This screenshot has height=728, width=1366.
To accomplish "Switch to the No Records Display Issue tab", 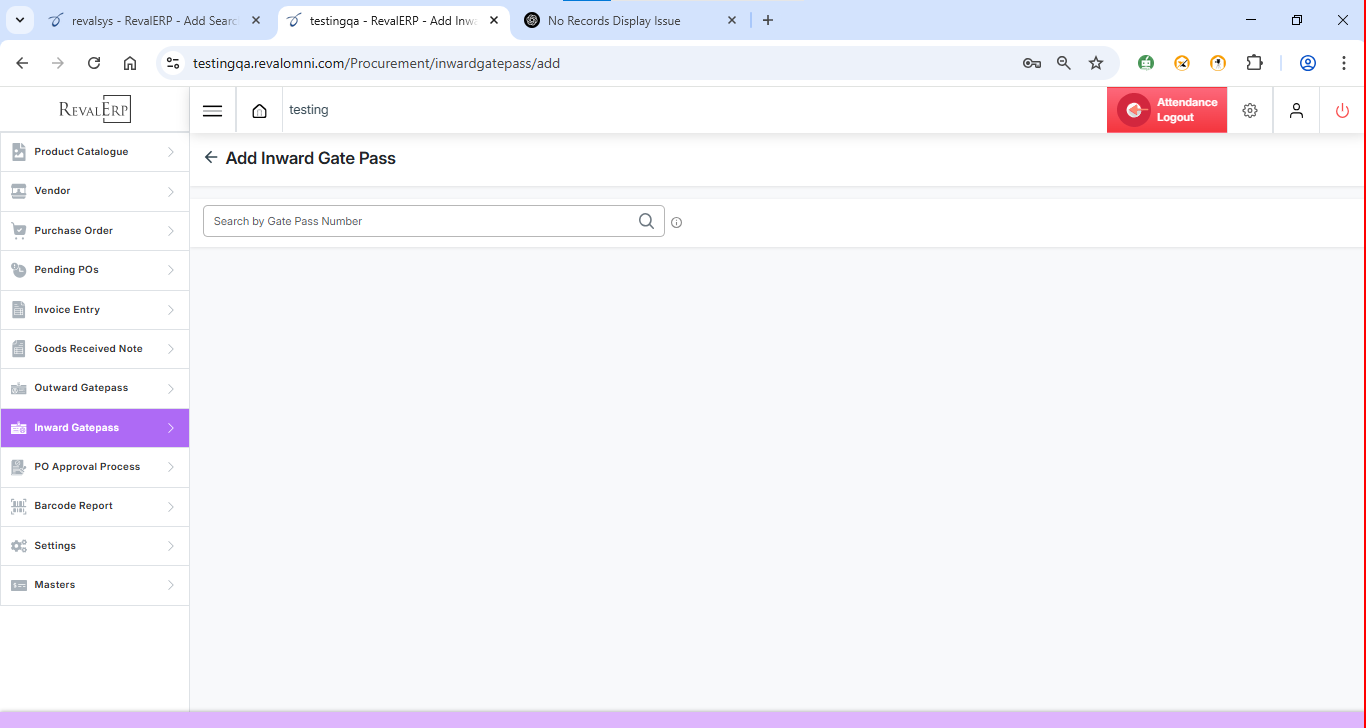I will [614, 20].
